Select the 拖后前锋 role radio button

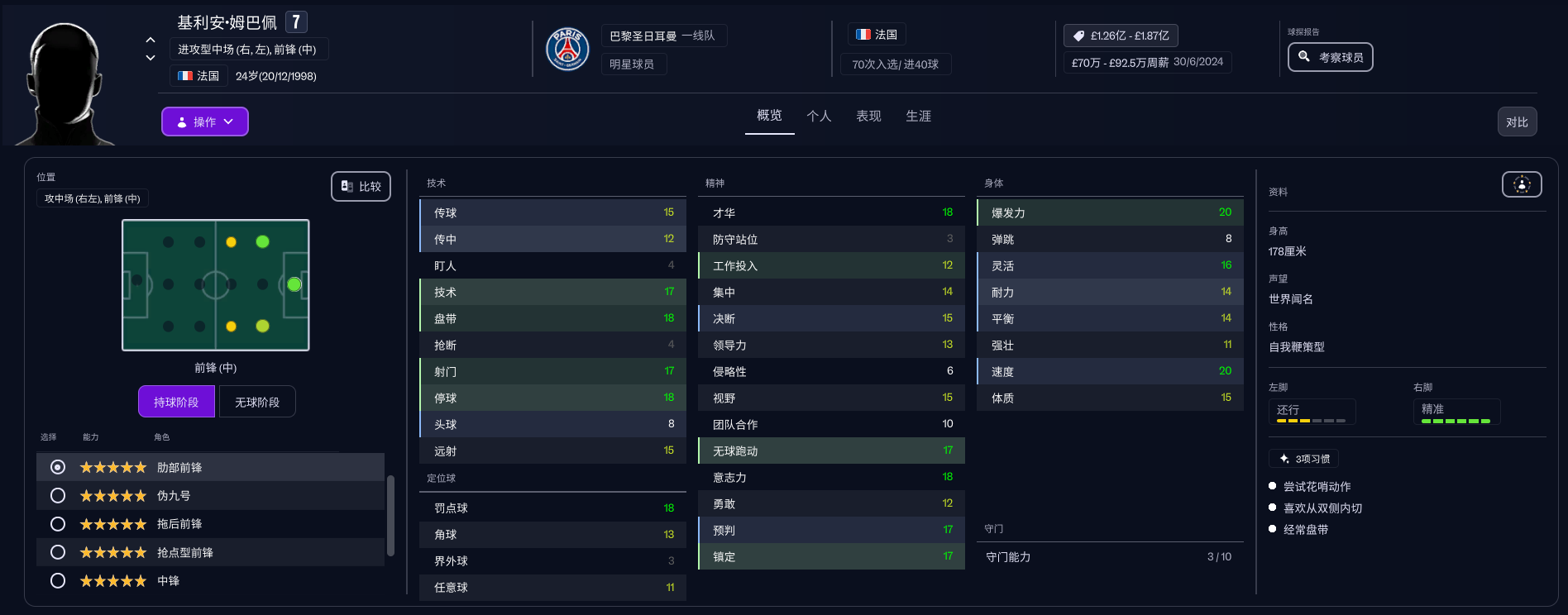58,524
